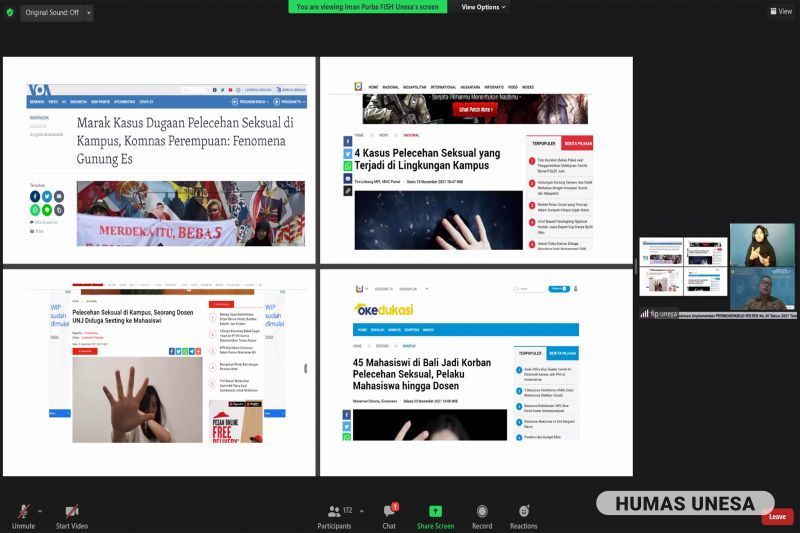The height and width of the screenshot is (533, 800).
Task: Click the screen-sharing notice banner for Iman Purba
Action: 367,7
